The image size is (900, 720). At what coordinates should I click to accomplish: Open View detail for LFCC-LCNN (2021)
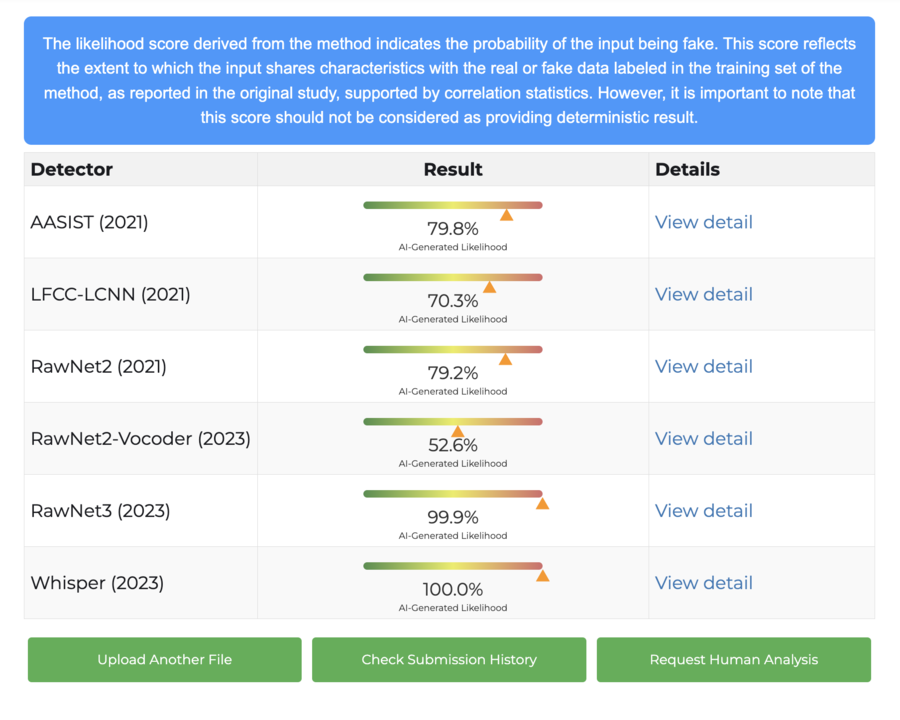703,294
